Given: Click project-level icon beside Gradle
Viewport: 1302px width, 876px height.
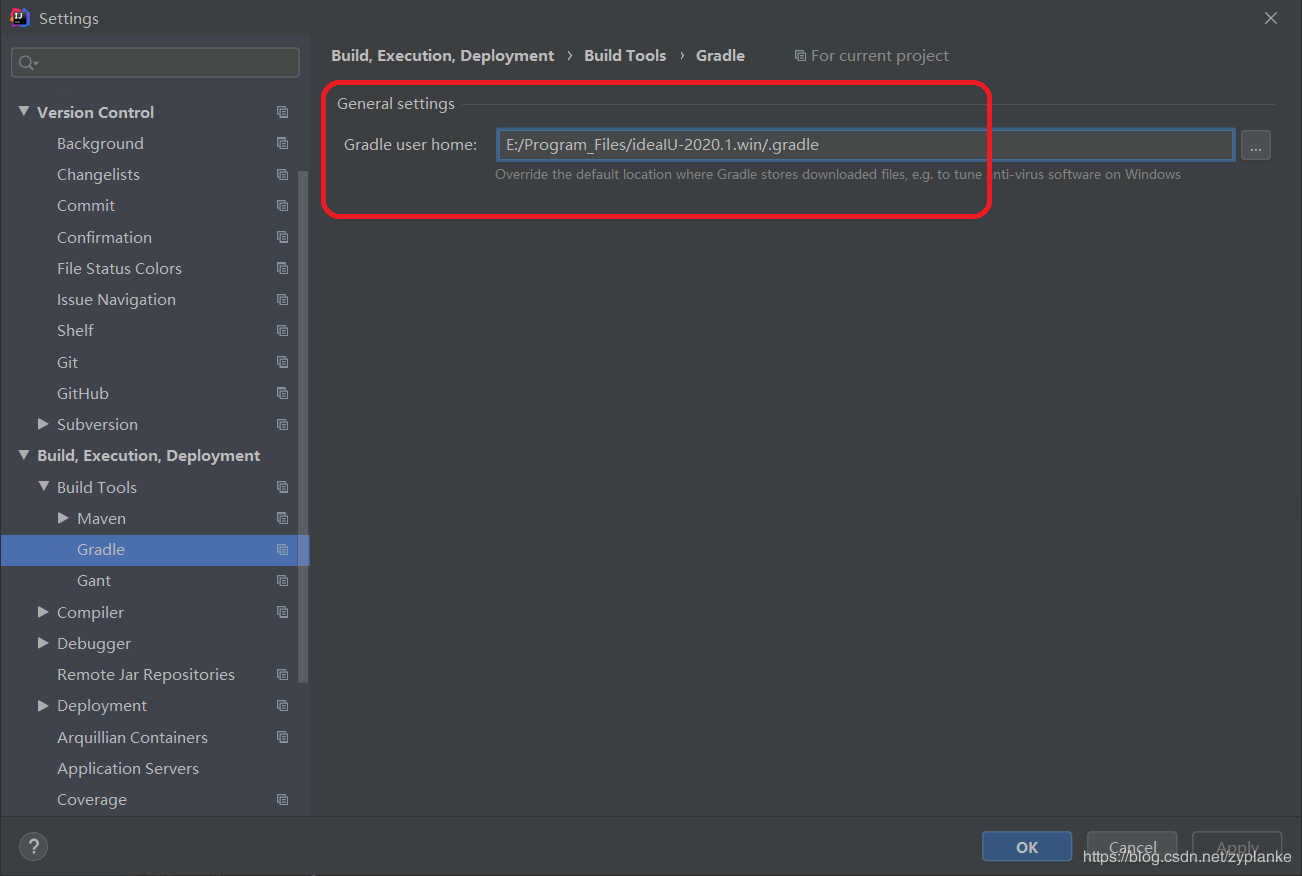Looking at the screenshot, I should tap(283, 549).
